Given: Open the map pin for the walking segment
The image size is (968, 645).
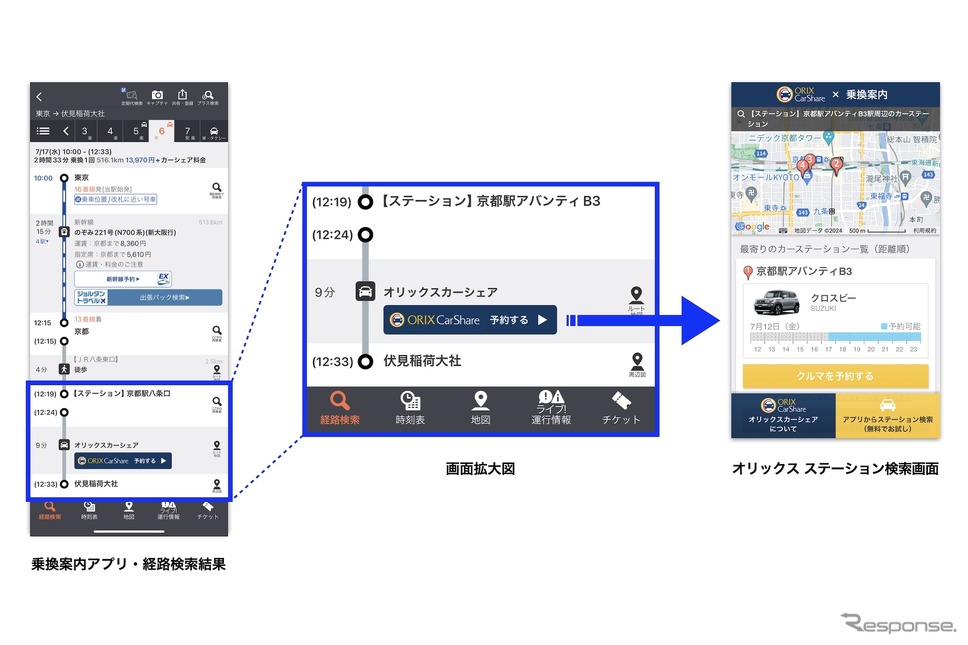Looking at the screenshot, I should click(217, 370).
